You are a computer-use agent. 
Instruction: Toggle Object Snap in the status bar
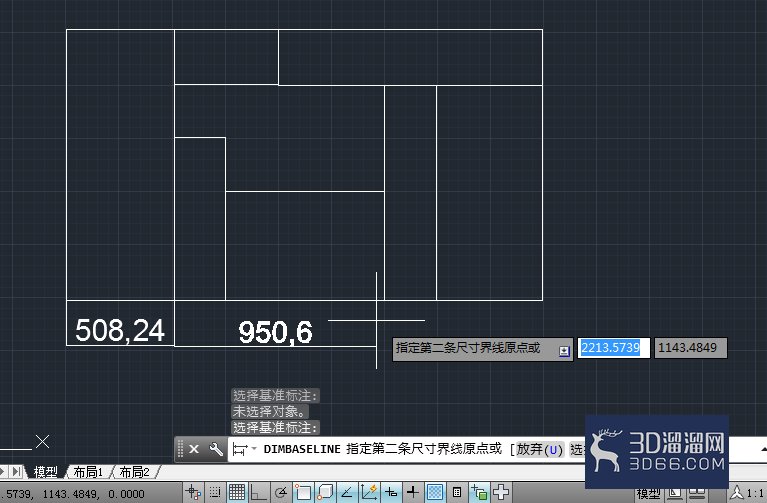(303, 492)
